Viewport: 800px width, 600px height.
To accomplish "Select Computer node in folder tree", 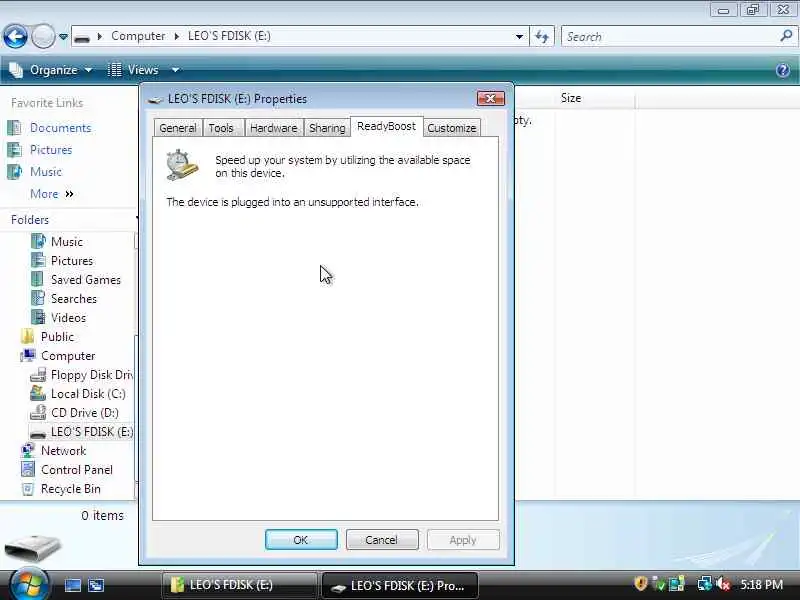I will click(68, 356).
